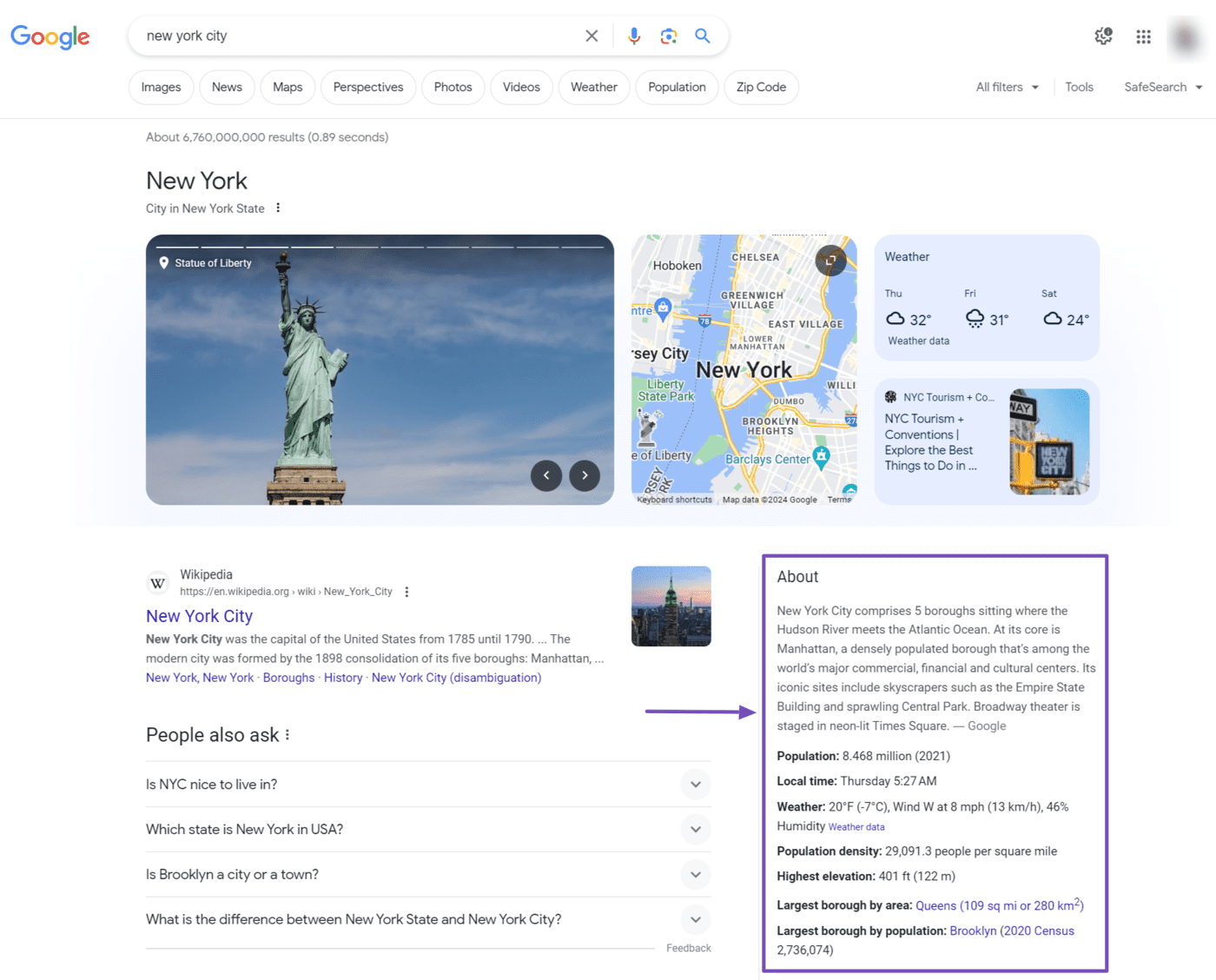1216x980 pixels.
Task: Click Thursday's cloudy weather icon
Action: pos(895,319)
